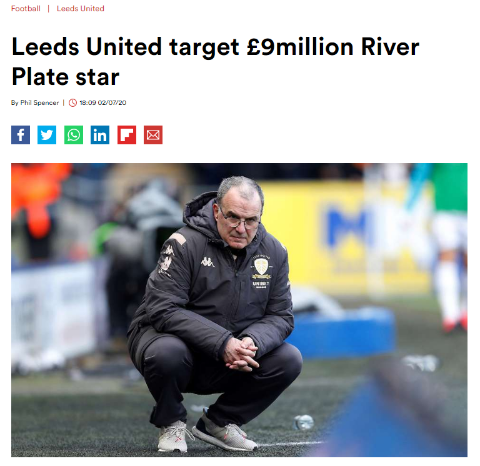Click the manager's white trainers in photo
The height and width of the screenshot is (466, 480).
207,435
